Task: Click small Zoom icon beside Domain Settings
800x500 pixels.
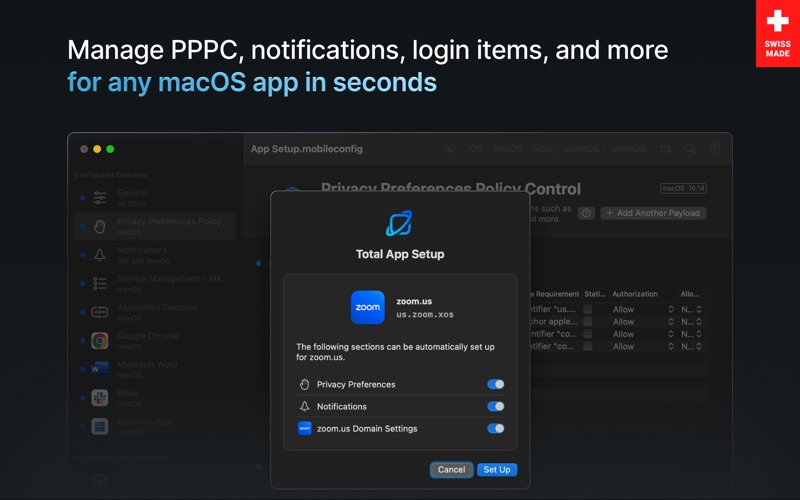Action: [x=305, y=429]
